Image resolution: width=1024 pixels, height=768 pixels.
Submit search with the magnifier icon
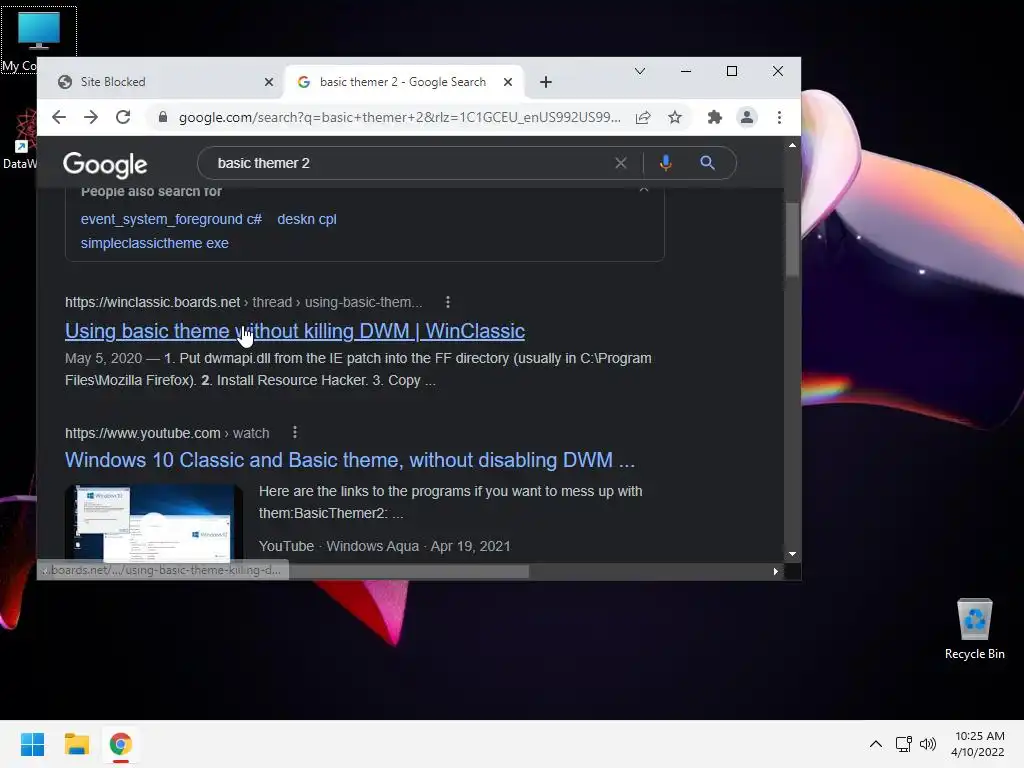707,163
